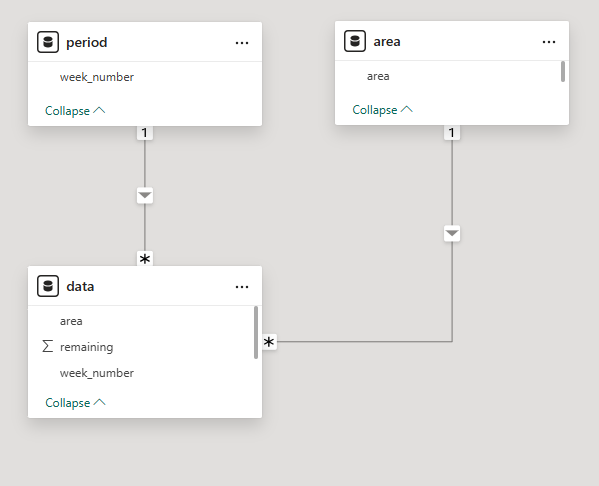Click the 1 cardinality marker under area table
599x486 pixels.
(x=452, y=133)
